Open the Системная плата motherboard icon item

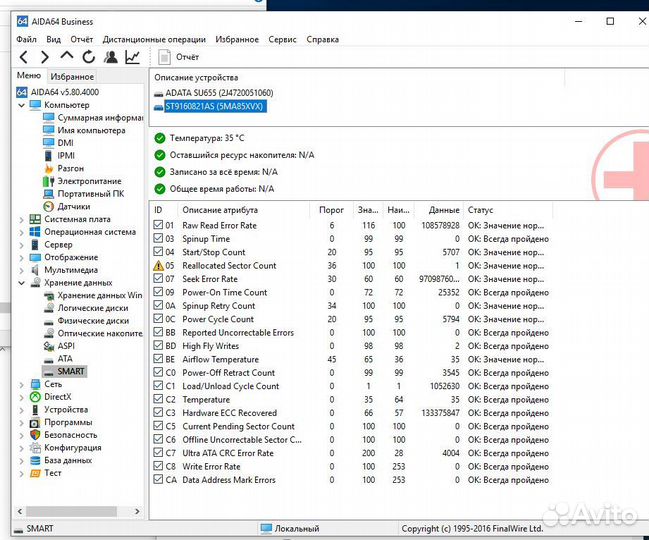[35, 219]
